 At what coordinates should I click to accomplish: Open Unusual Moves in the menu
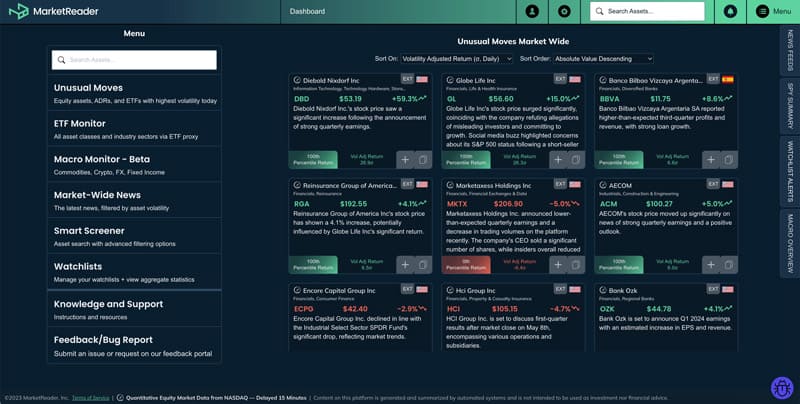(134, 93)
